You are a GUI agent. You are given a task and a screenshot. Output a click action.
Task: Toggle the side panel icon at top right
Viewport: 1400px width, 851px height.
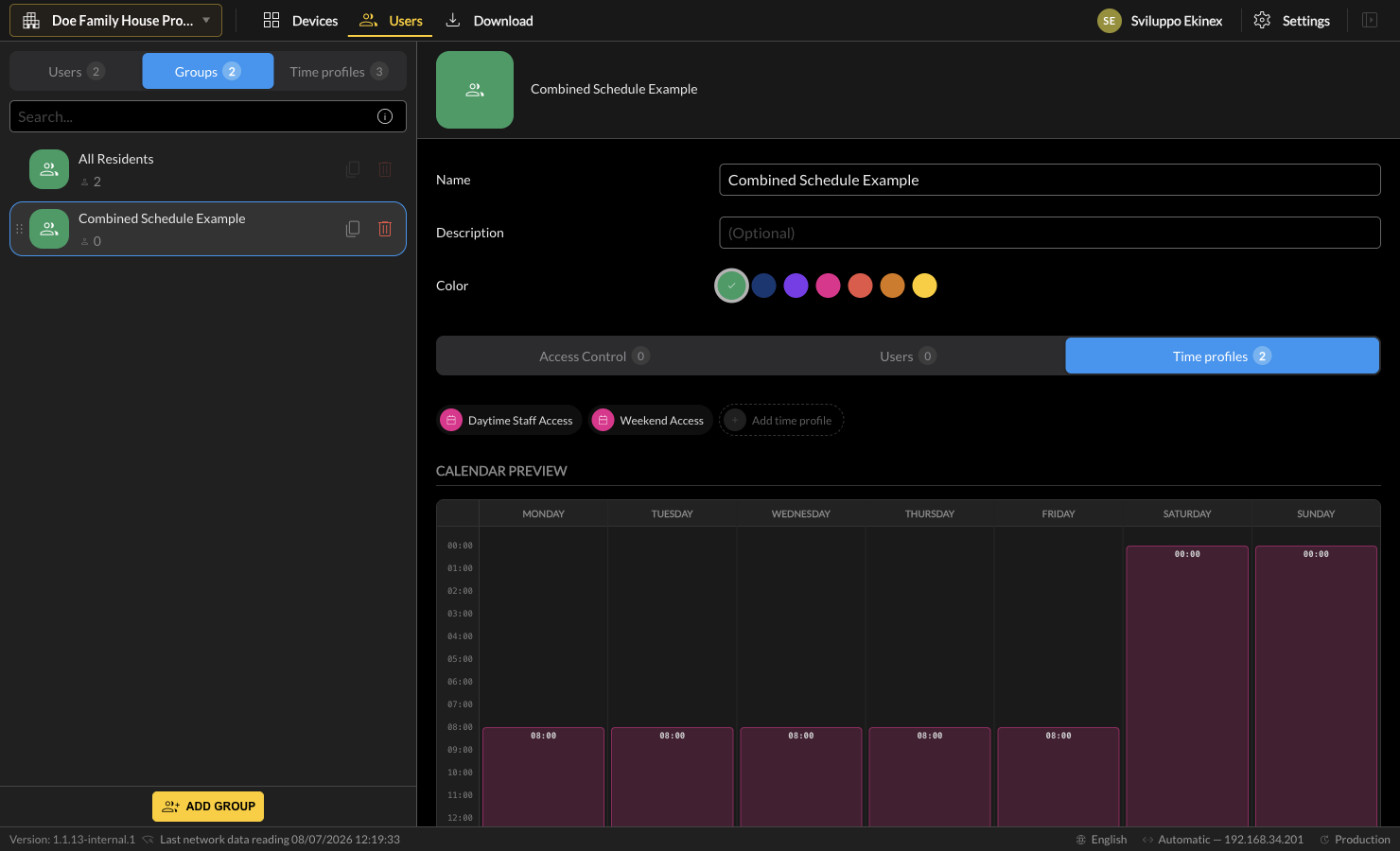point(1370,20)
